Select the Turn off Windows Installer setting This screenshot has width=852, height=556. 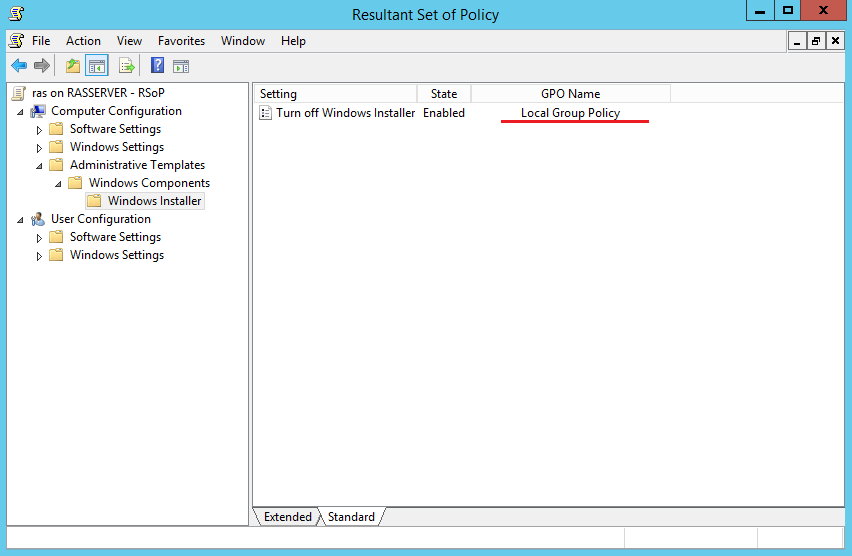pyautogui.click(x=345, y=113)
